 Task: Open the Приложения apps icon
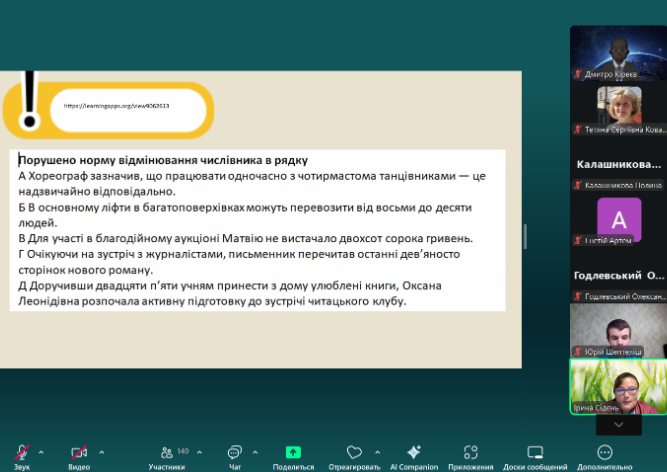(470, 452)
